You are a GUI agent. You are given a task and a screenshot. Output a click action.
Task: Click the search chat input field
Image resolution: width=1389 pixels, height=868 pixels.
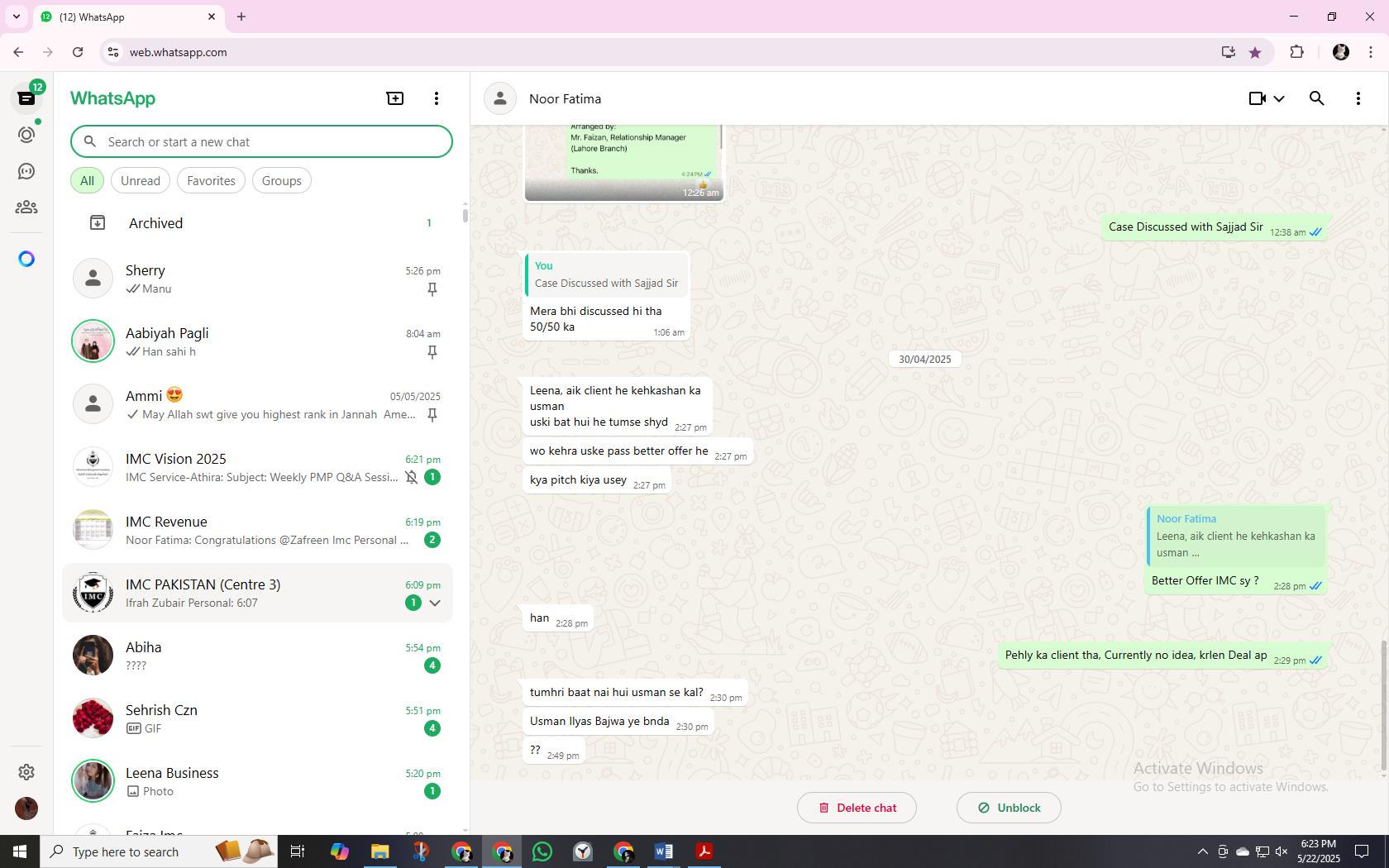click(261, 141)
